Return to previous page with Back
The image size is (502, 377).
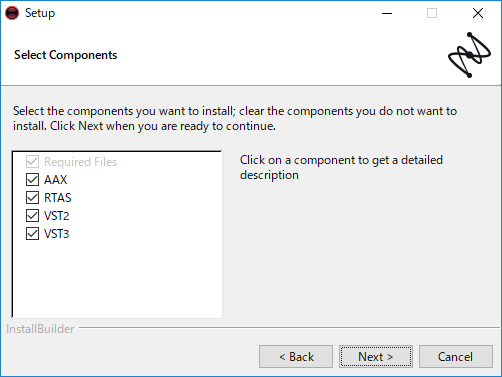296,357
